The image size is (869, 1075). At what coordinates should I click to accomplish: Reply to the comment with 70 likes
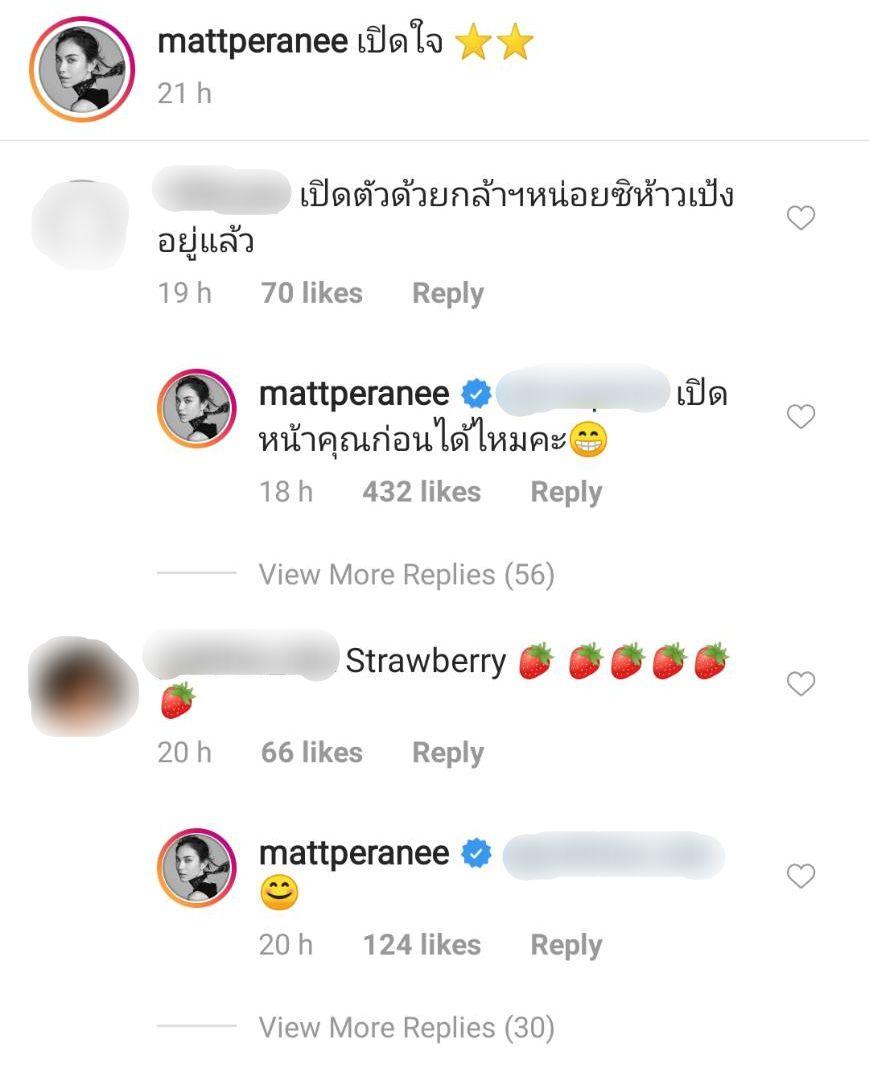pyautogui.click(x=448, y=293)
